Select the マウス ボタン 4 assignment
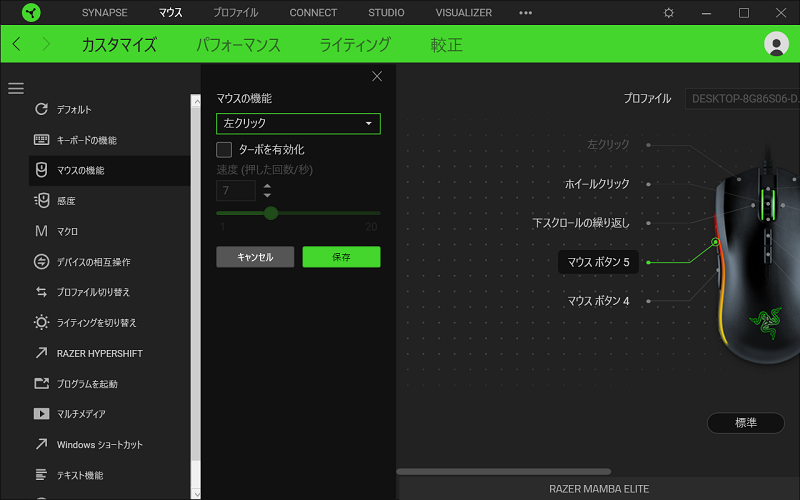This screenshot has height=500, width=800. (598, 301)
